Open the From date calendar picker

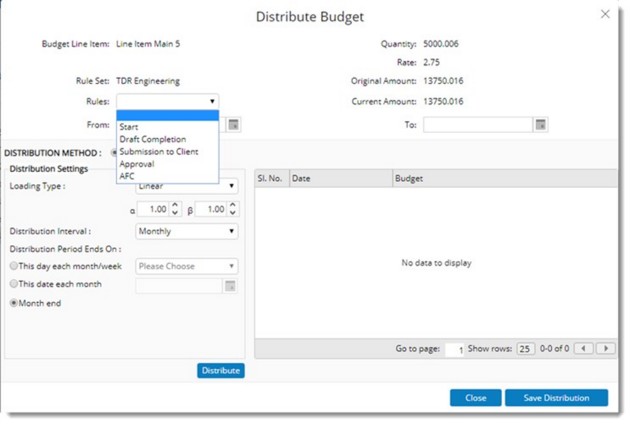(x=234, y=125)
